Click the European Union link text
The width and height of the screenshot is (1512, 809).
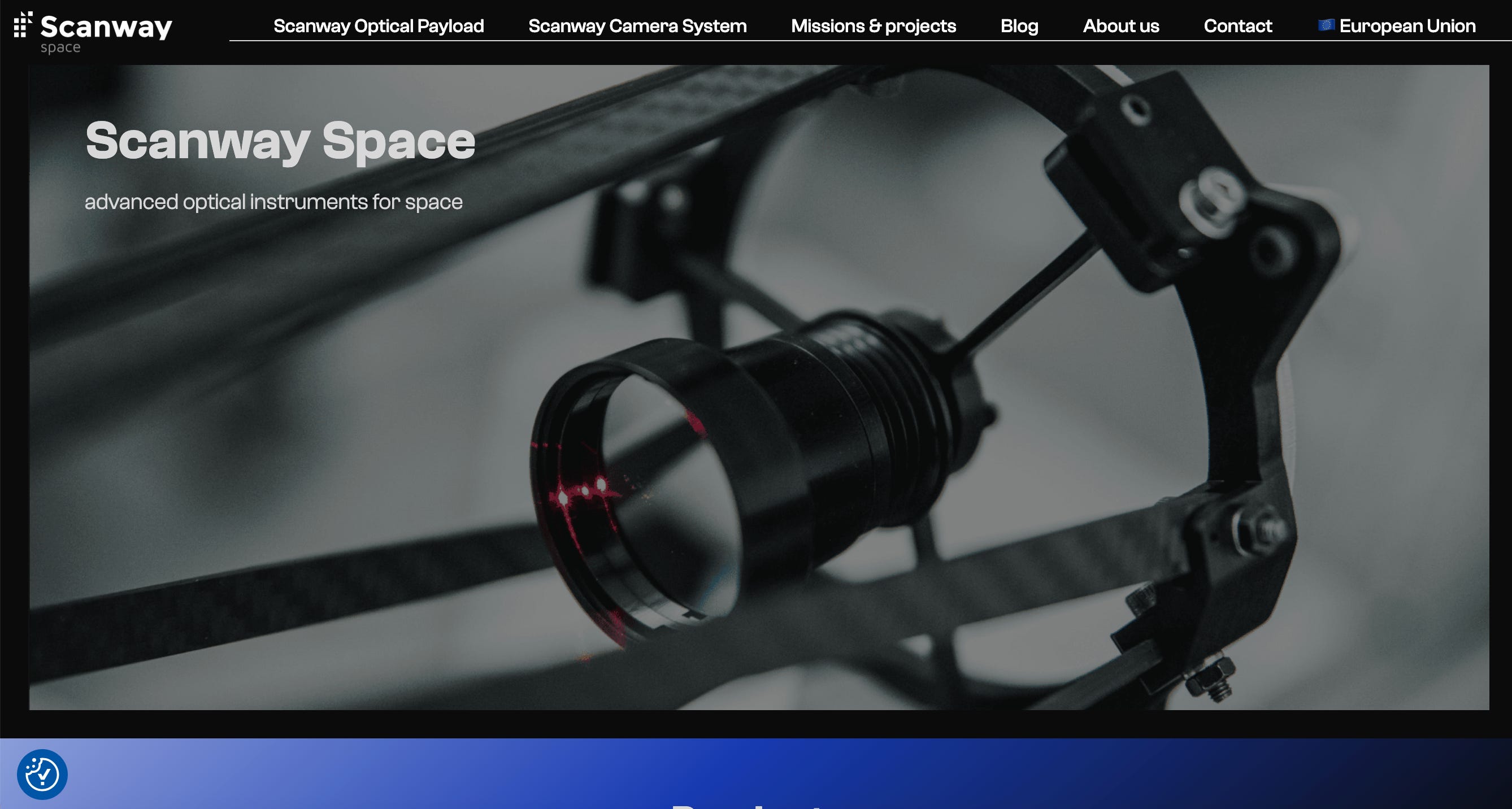pos(1407,26)
